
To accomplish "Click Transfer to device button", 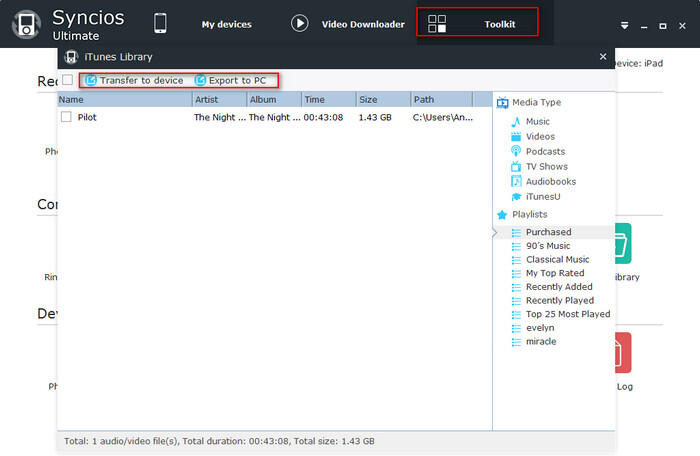I will click(134, 80).
